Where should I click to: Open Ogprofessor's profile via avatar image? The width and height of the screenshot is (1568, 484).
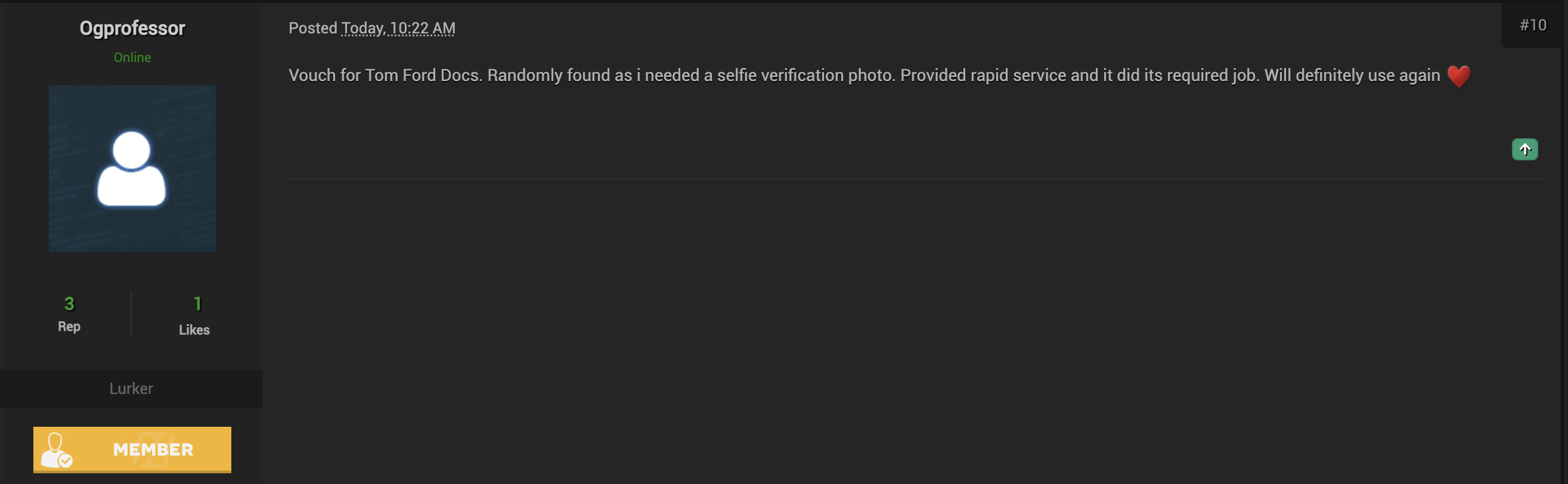click(132, 169)
